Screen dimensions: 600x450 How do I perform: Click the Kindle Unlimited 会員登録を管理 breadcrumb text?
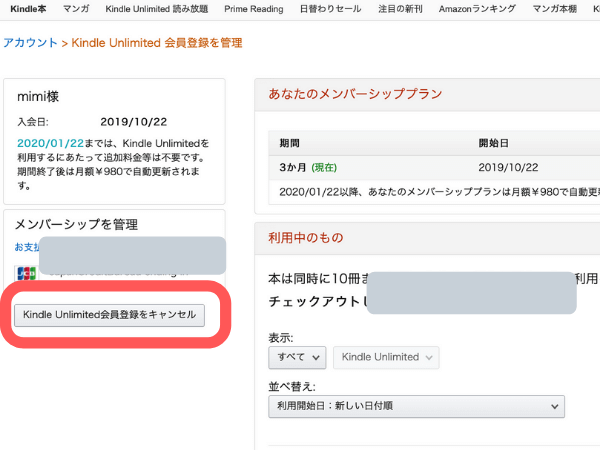click(157, 42)
